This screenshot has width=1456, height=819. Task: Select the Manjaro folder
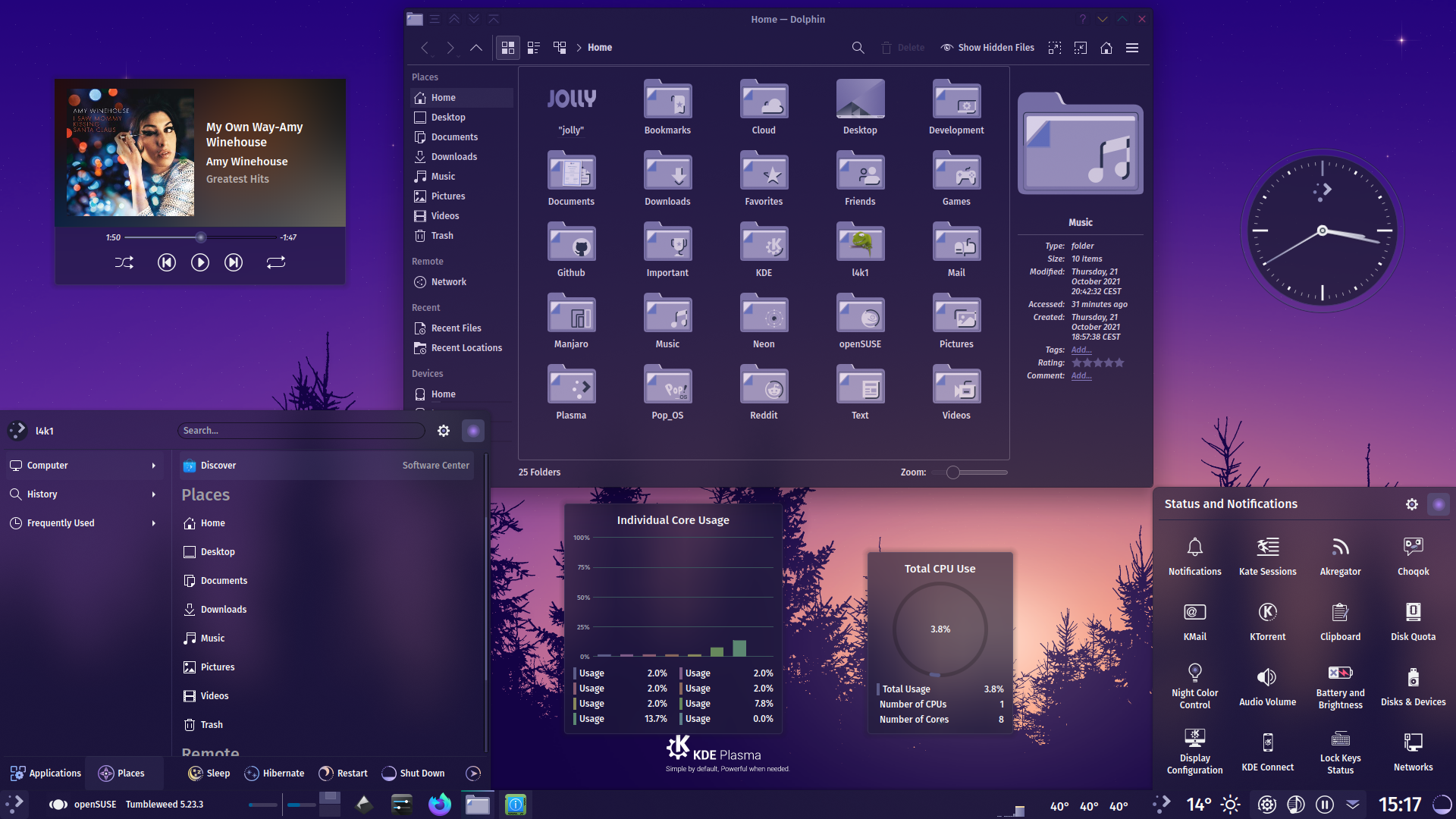571,322
